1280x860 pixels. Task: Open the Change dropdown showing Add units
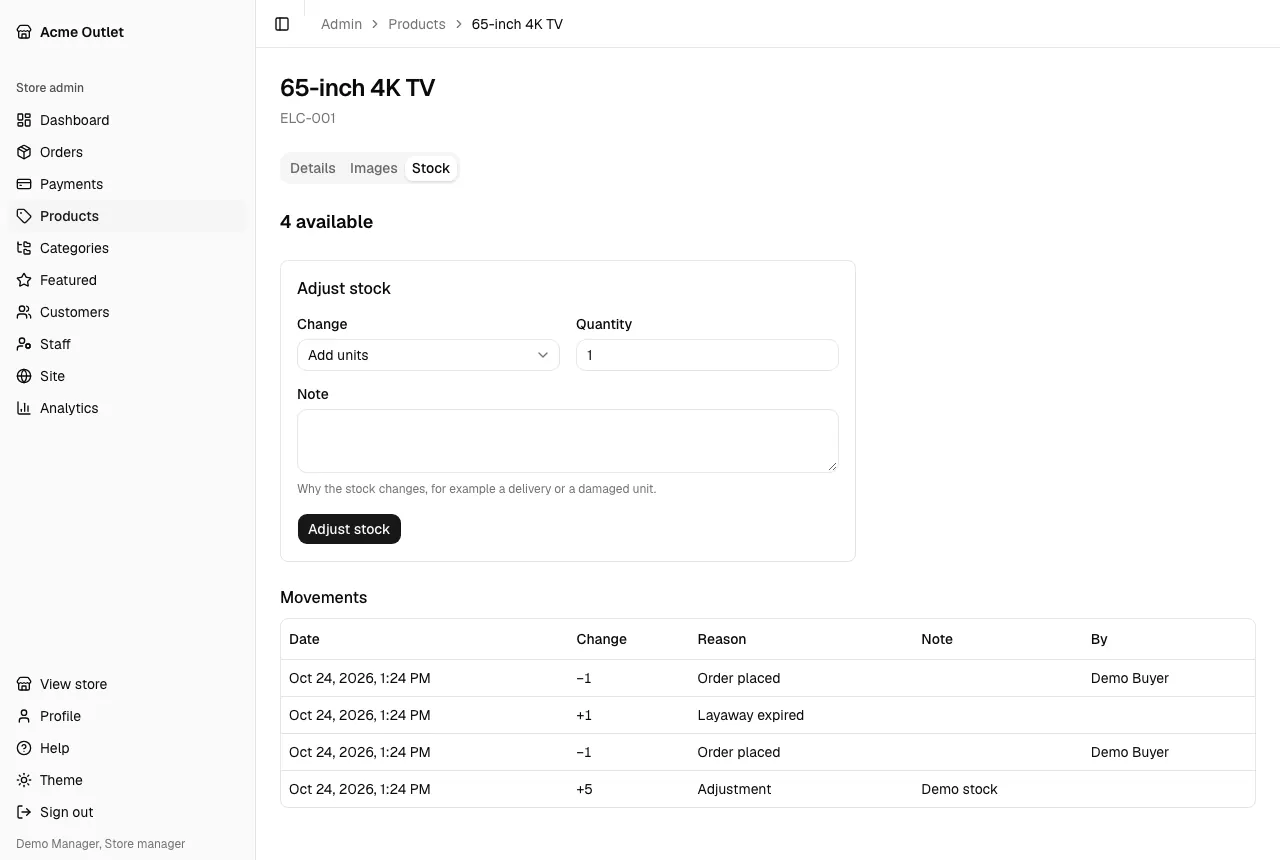point(428,355)
